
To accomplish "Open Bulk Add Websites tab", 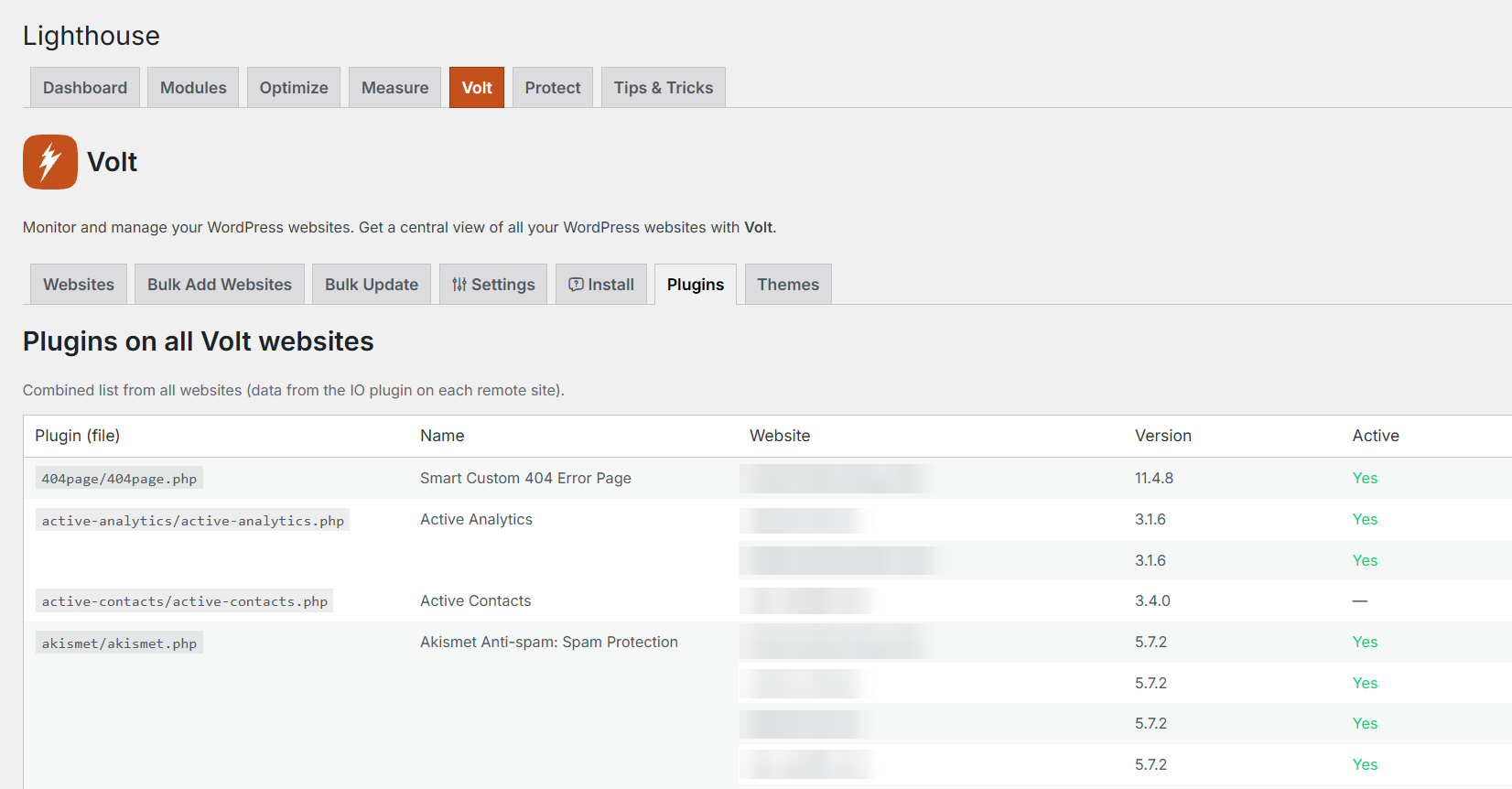I will 220,285.
